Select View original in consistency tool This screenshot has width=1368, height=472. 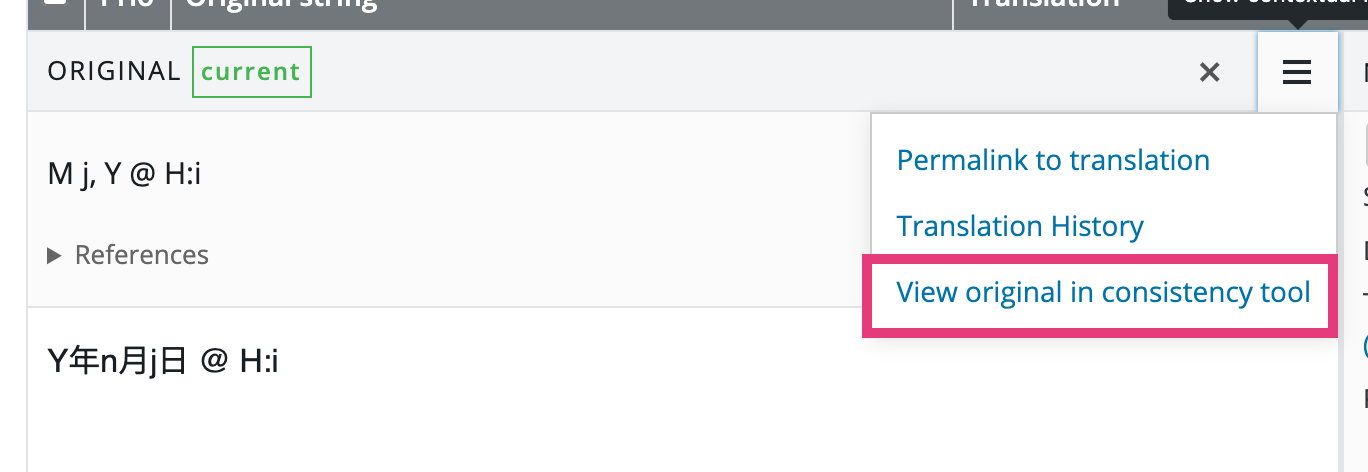coord(1103,292)
